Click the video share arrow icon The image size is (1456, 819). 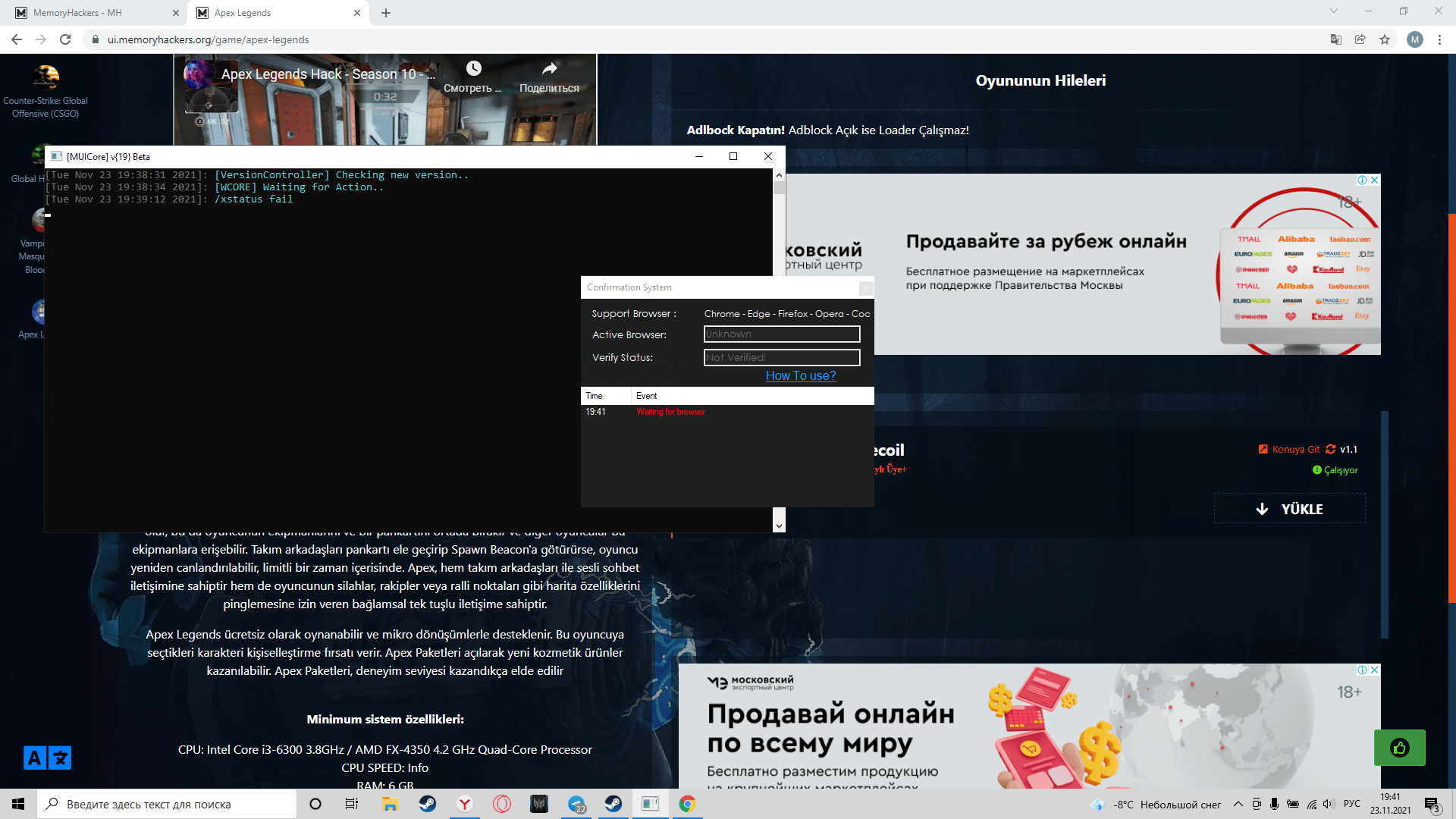point(549,68)
